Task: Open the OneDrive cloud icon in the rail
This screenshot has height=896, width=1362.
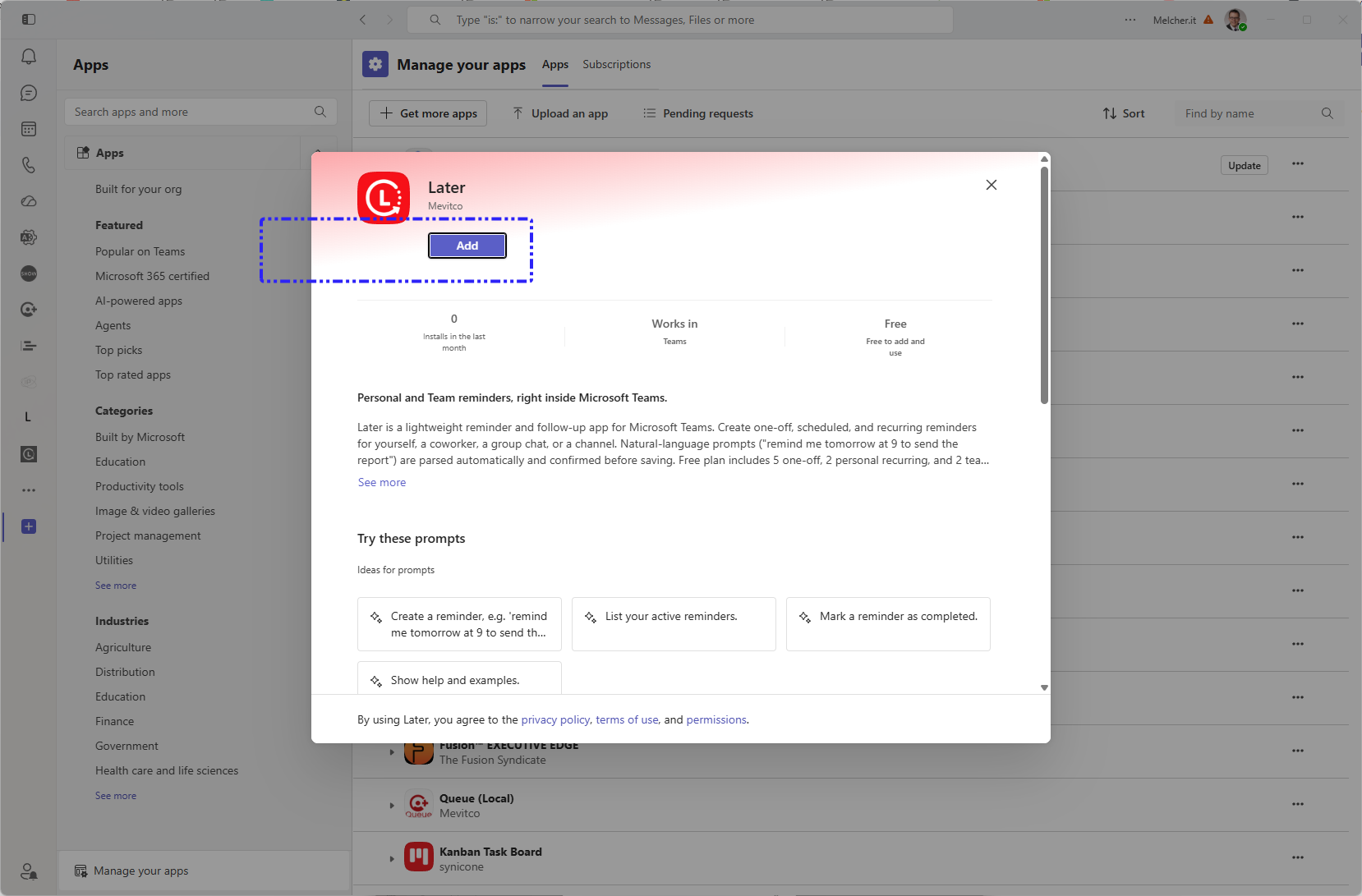Action: (x=29, y=201)
